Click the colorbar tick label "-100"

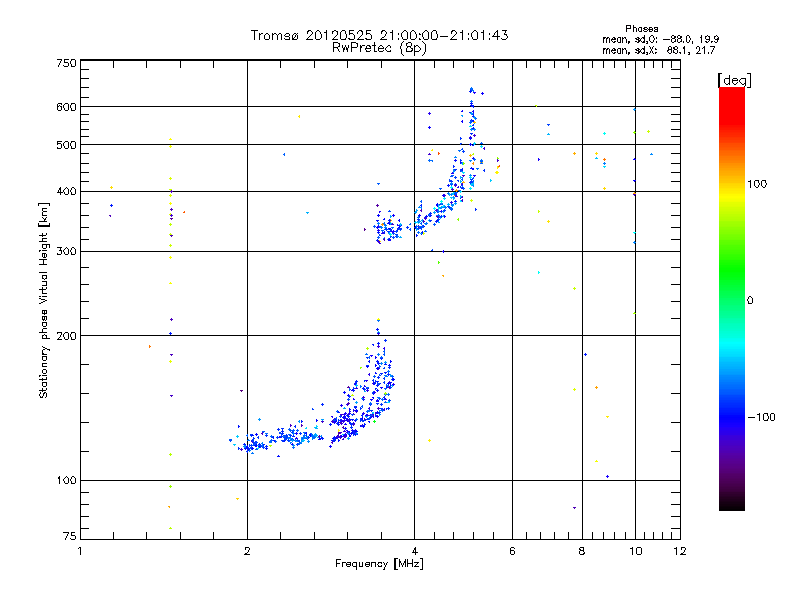click(761, 417)
